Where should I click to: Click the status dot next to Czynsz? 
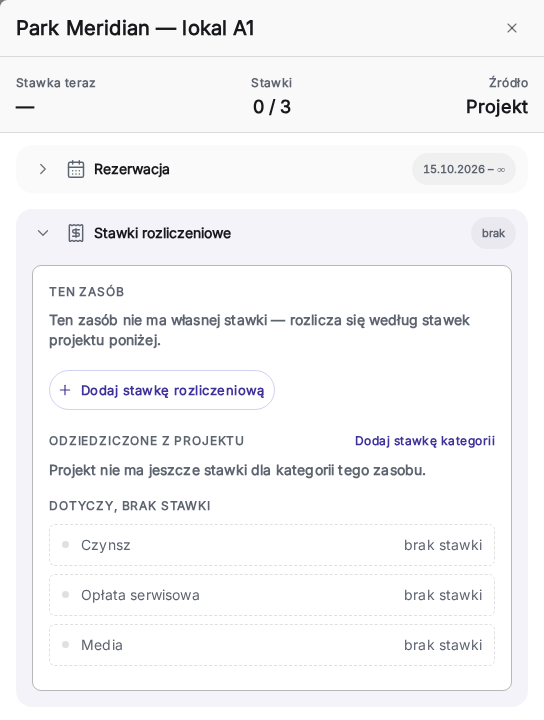(66, 545)
